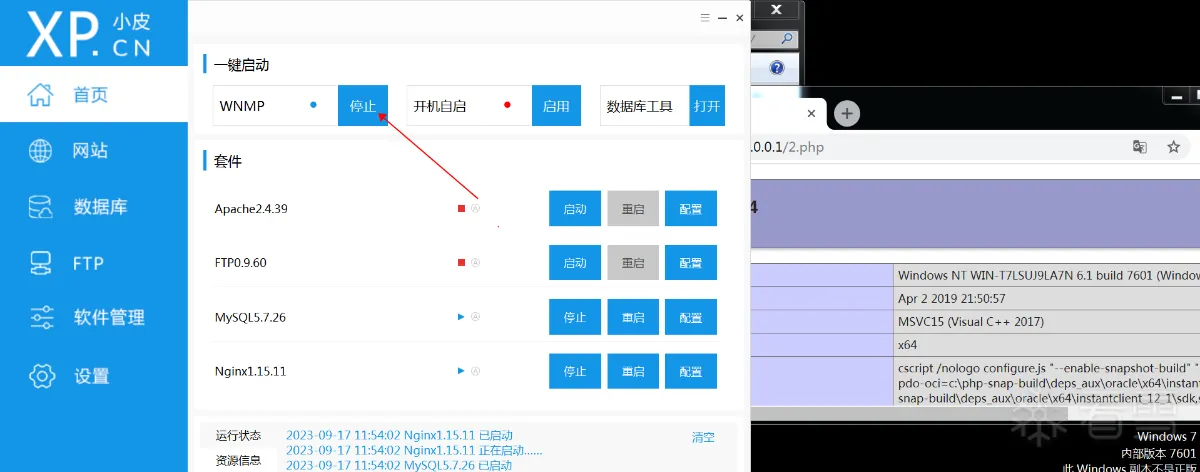Stop Nginx1.15.11 with 停止
The width and height of the screenshot is (1200, 472).
[x=575, y=371]
